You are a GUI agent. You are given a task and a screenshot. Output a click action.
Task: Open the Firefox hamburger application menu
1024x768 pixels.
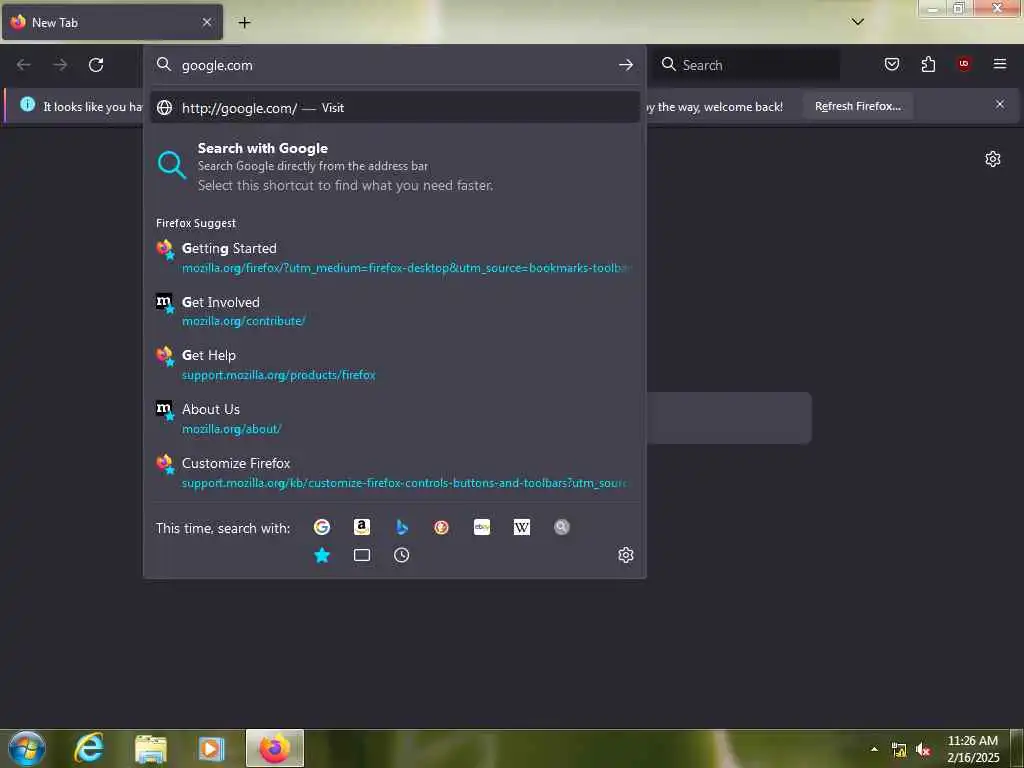tap(999, 64)
